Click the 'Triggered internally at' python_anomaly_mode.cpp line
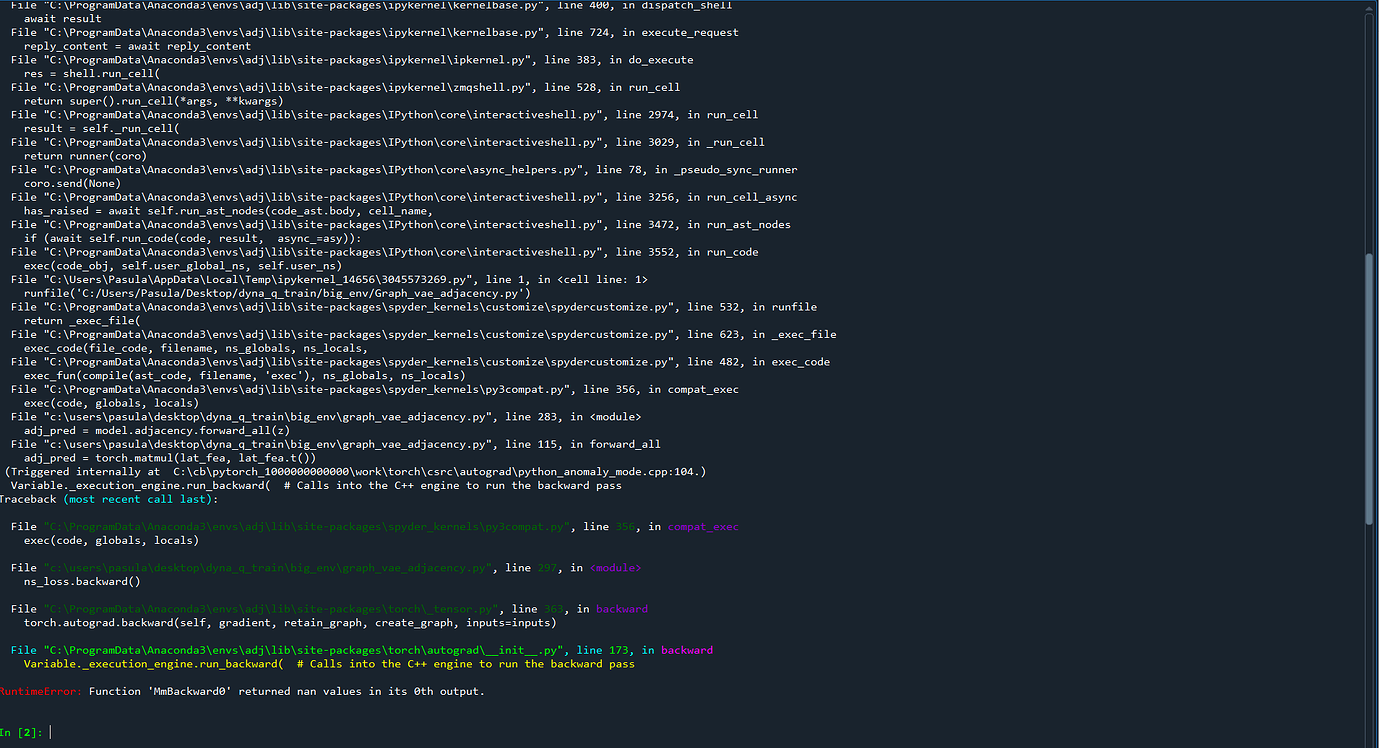Viewport: 1380px width, 748px height. (x=355, y=471)
